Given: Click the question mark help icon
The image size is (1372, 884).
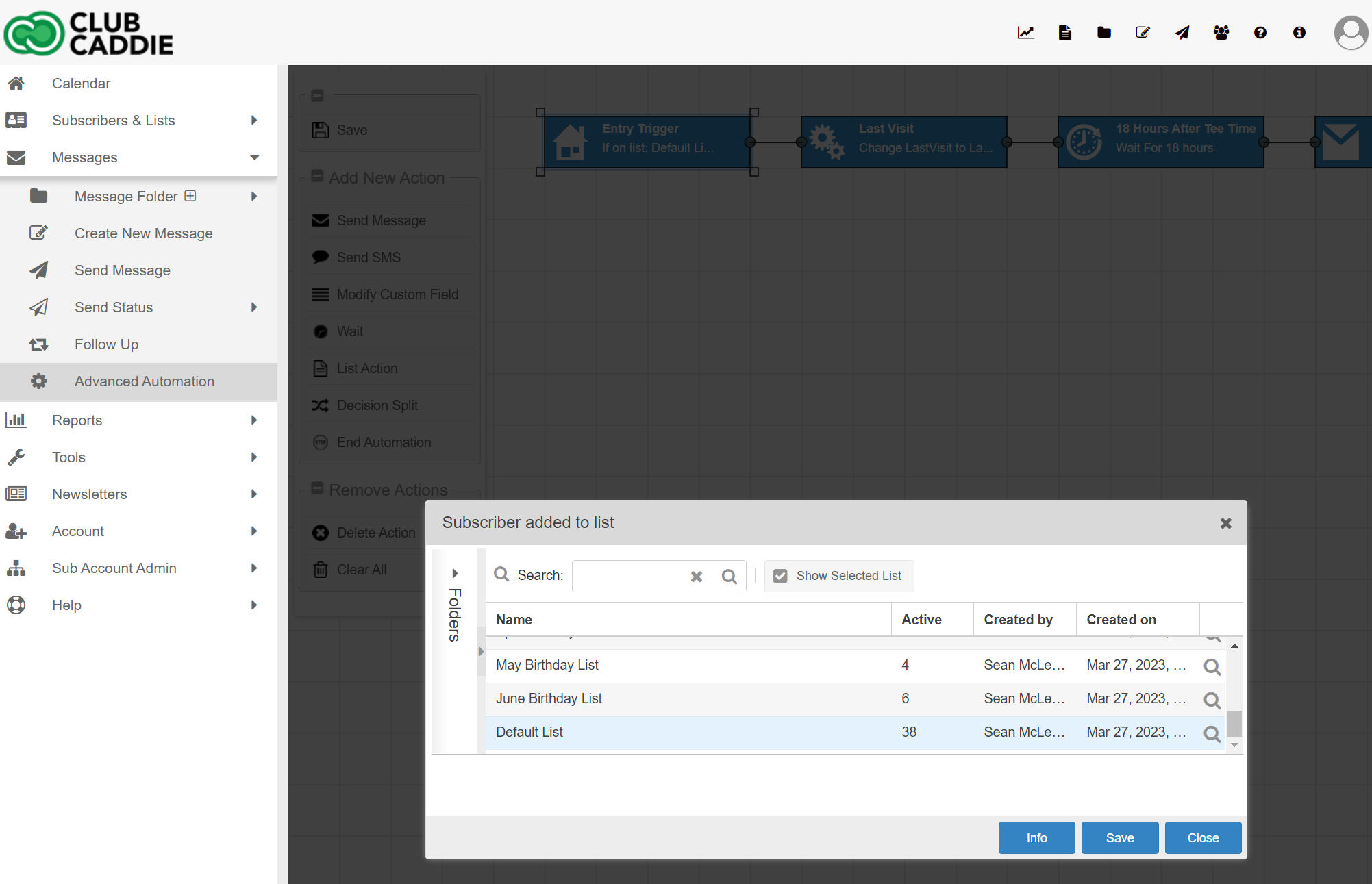Looking at the screenshot, I should [x=1260, y=32].
